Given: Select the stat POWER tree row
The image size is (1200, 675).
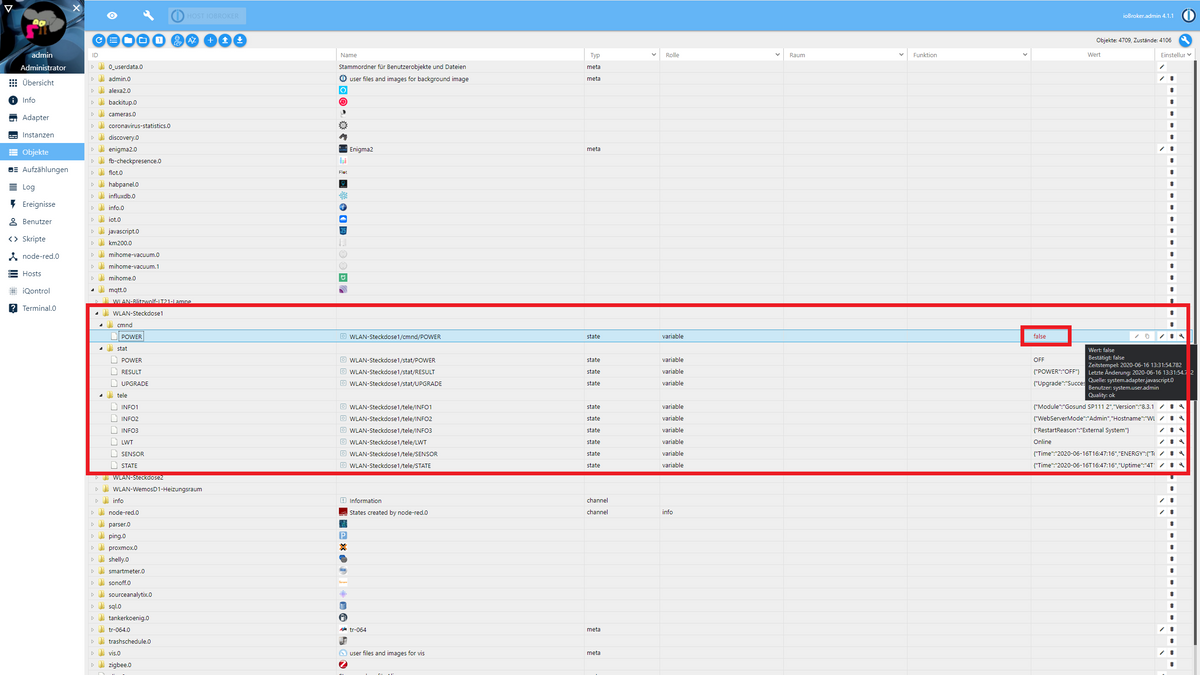Looking at the screenshot, I should 131,360.
